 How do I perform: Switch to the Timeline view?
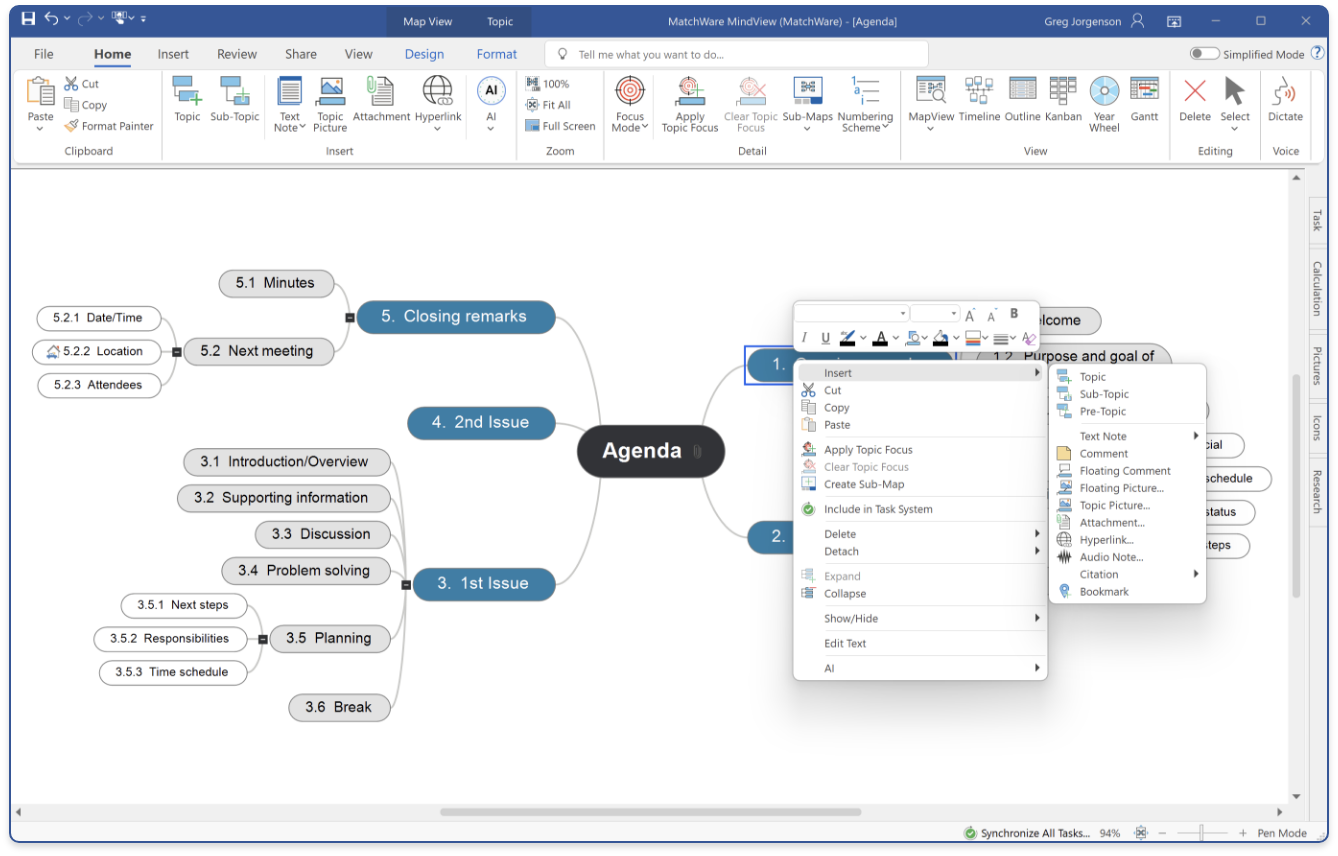click(979, 99)
